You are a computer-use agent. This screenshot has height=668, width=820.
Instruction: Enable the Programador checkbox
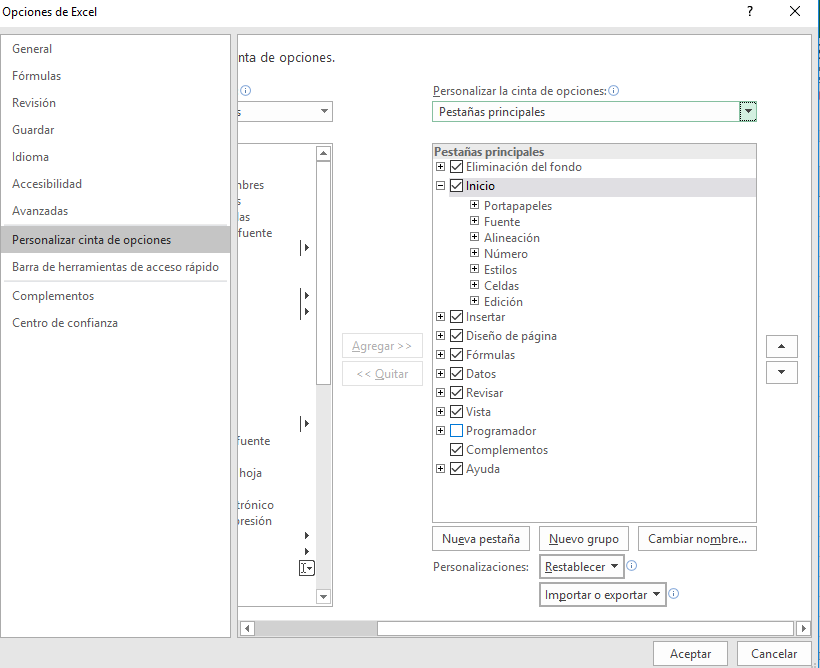point(457,431)
